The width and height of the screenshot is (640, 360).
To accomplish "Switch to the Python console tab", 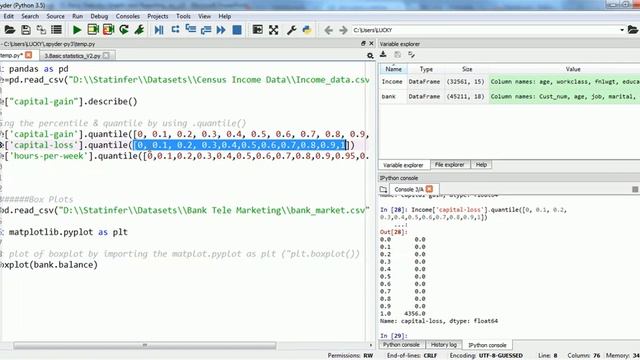I will (401, 345).
